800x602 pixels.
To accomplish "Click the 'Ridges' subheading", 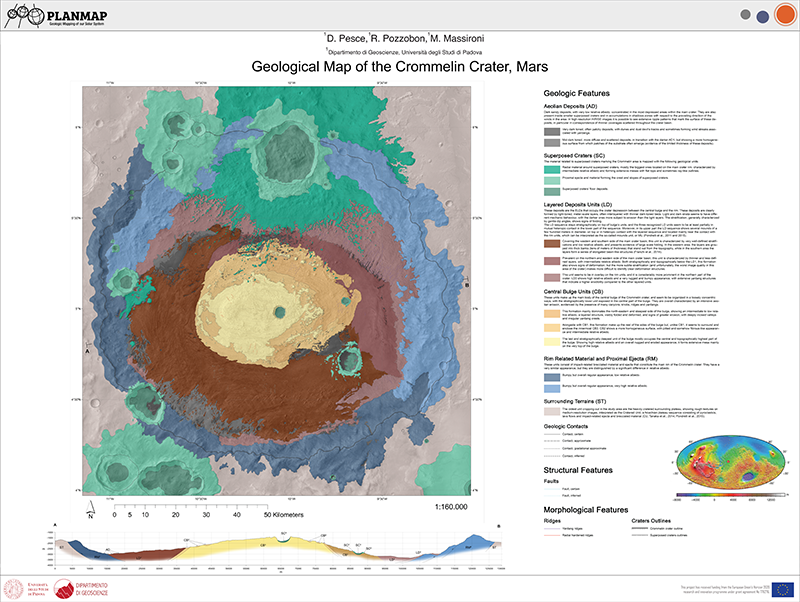I will point(552,521).
